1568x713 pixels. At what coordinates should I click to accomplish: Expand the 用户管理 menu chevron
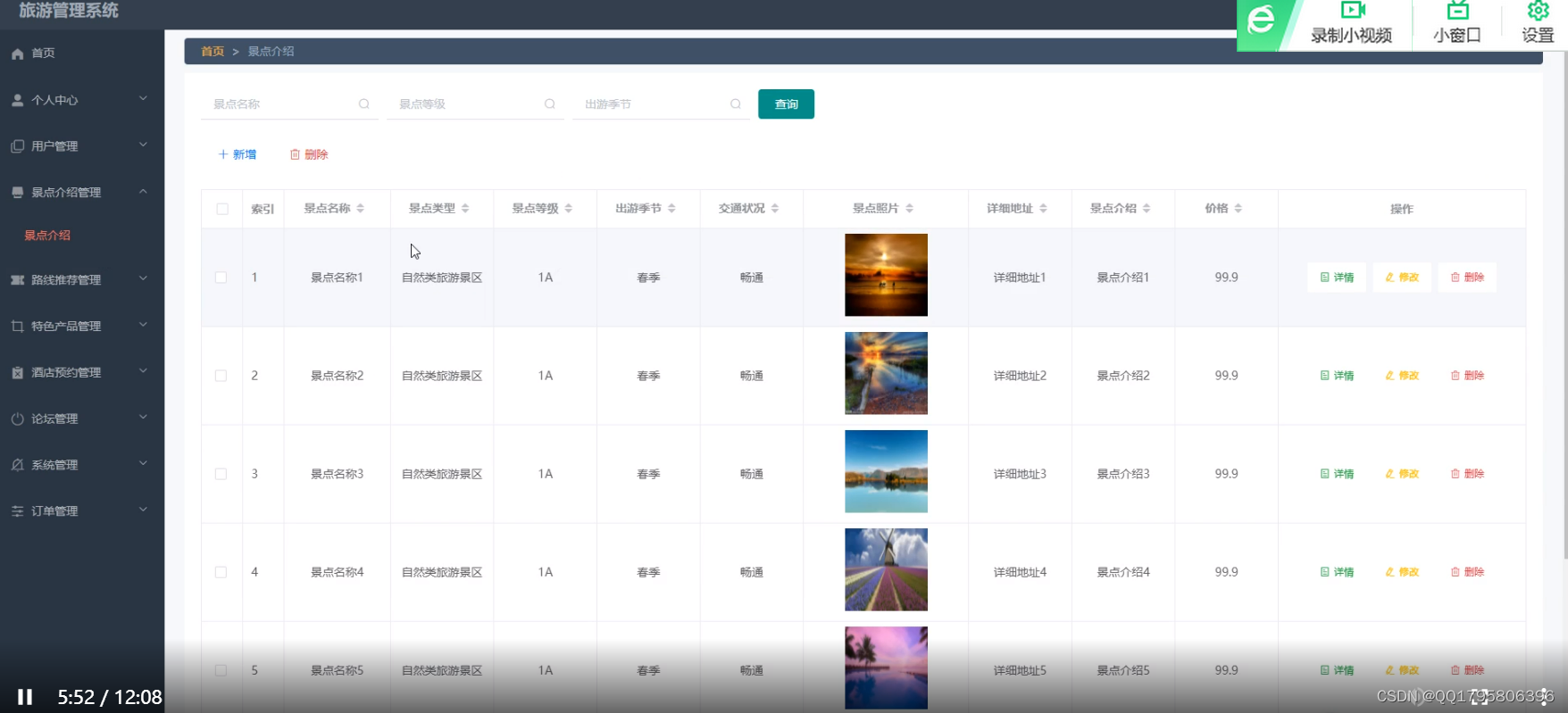point(143,145)
